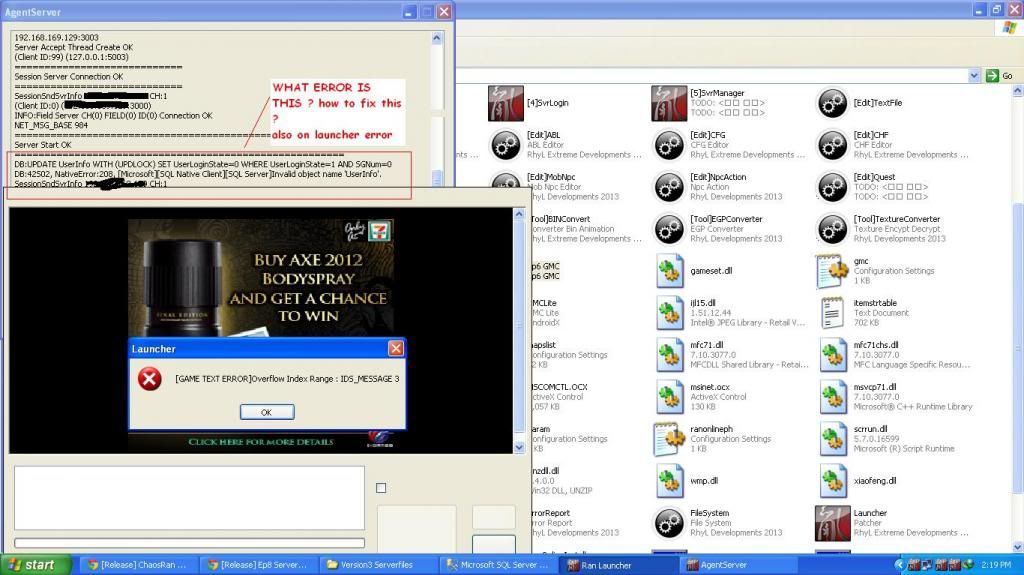This screenshot has height=575, width=1024.
Task: Click OK in the Launcher error dialog
Action: pos(266,412)
